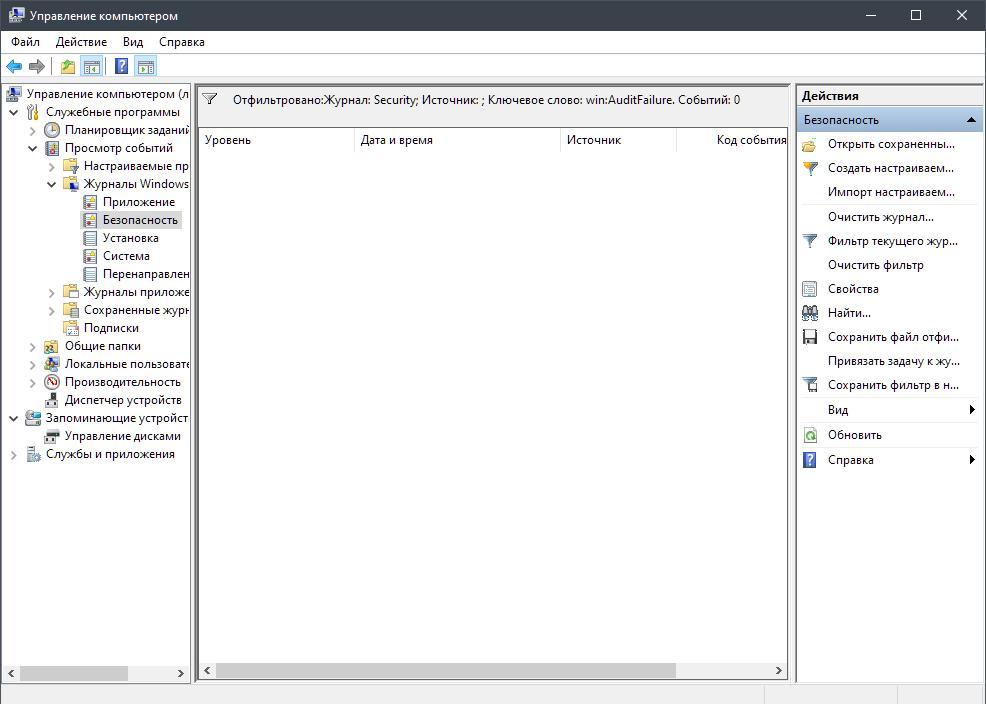Click the Application log icon
Viewport: 986px width, 704px height.
[x=91, y=202]
